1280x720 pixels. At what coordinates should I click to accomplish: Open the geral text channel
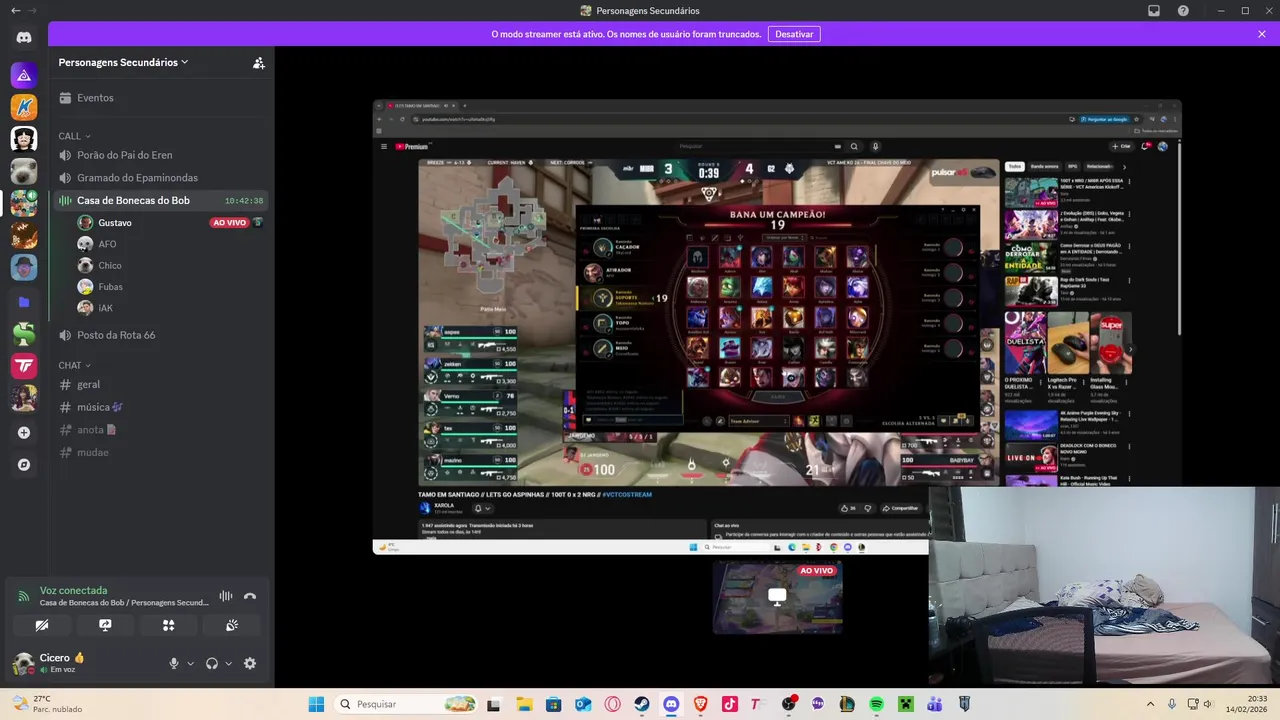coord(160,384)
